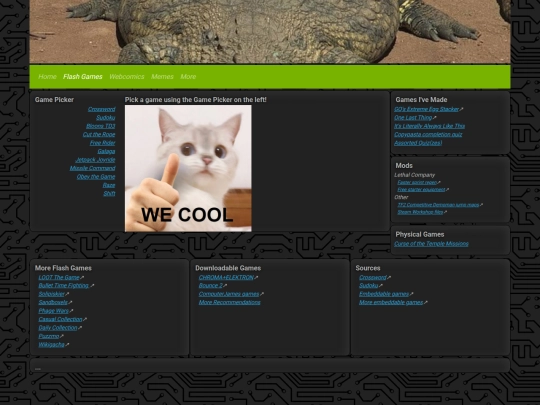Open the link just below Solipskier
The height and width of the screenshot is (405, 540).
[x=53, y=302]
